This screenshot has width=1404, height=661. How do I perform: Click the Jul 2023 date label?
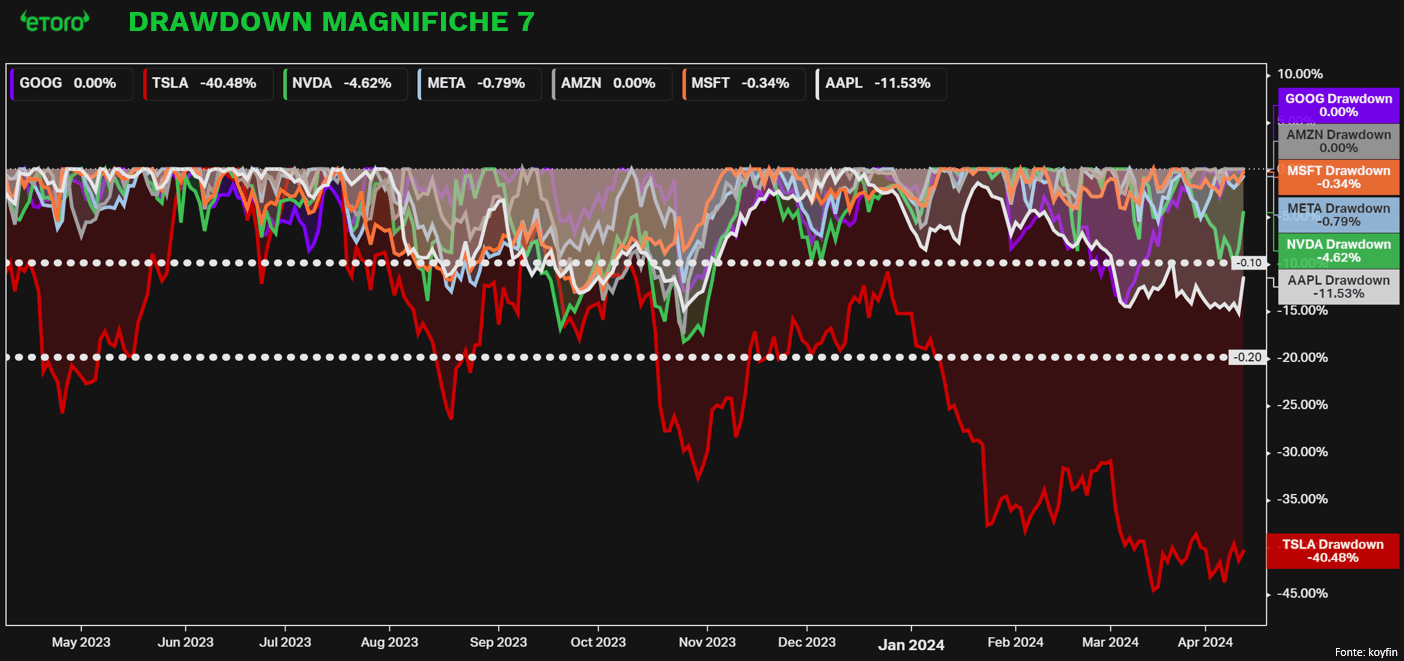pos(284,642)
